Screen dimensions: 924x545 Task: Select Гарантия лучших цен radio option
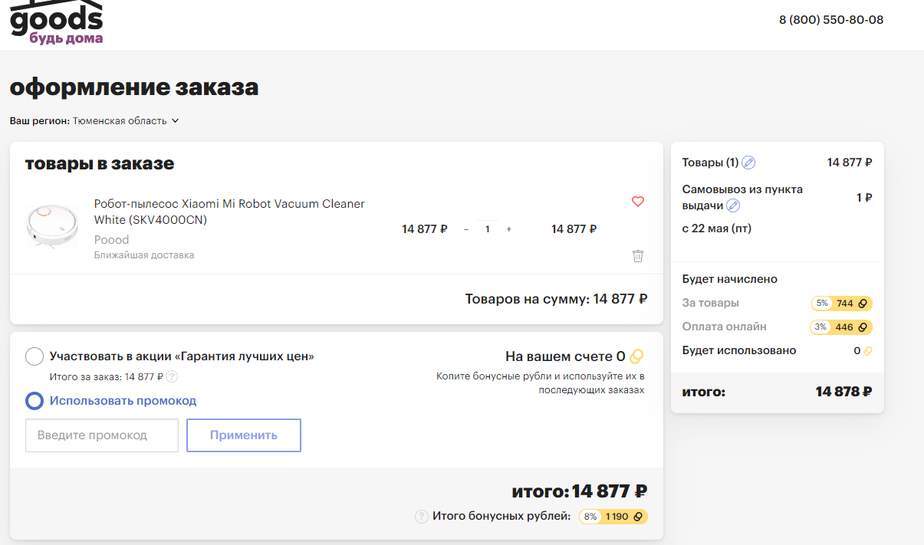(34, 356)
